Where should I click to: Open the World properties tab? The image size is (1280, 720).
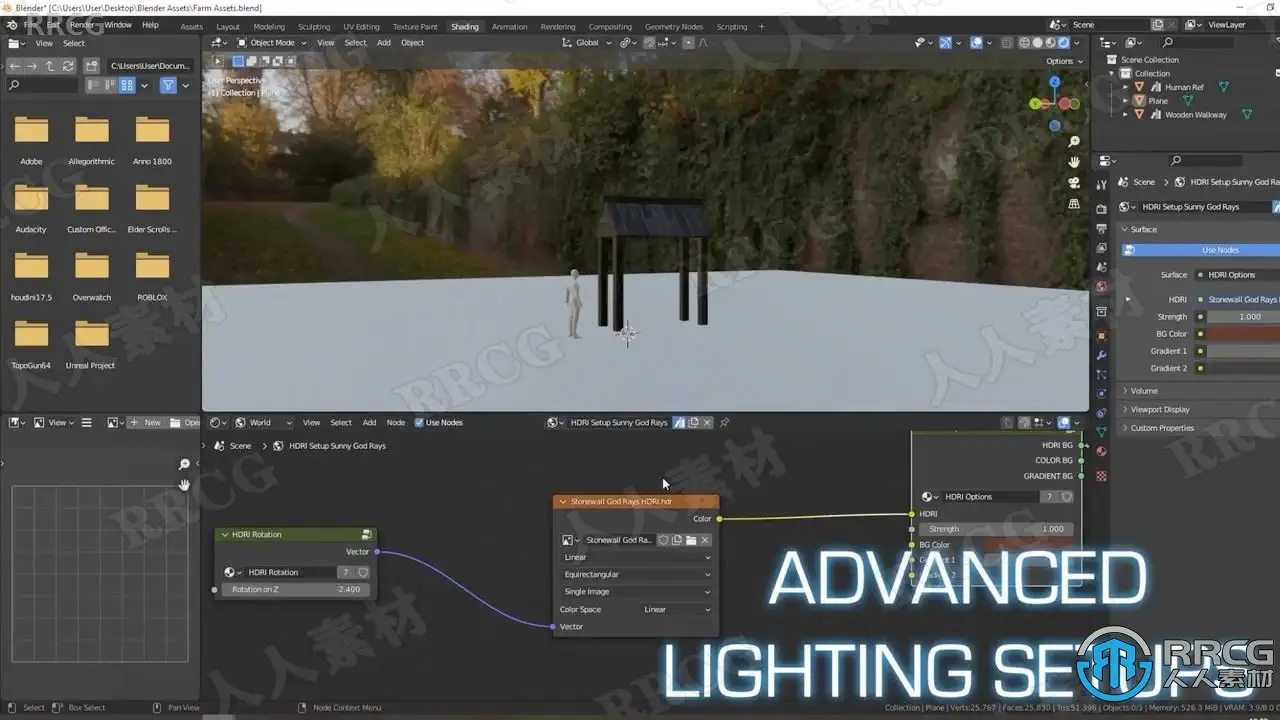[1101, 287]
